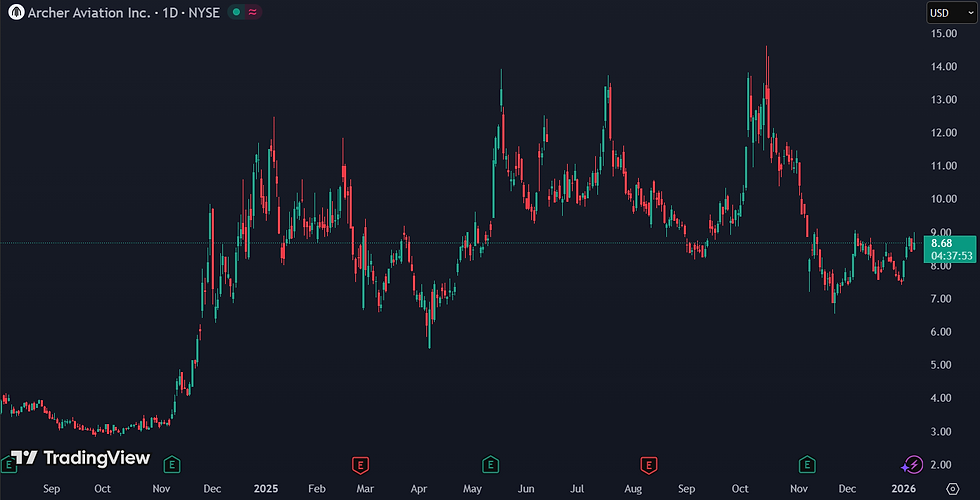Viewport: 980px width, 500px height.
Task: Click the bar countdown timer 04:37:53
Action: tap(950, 256)
